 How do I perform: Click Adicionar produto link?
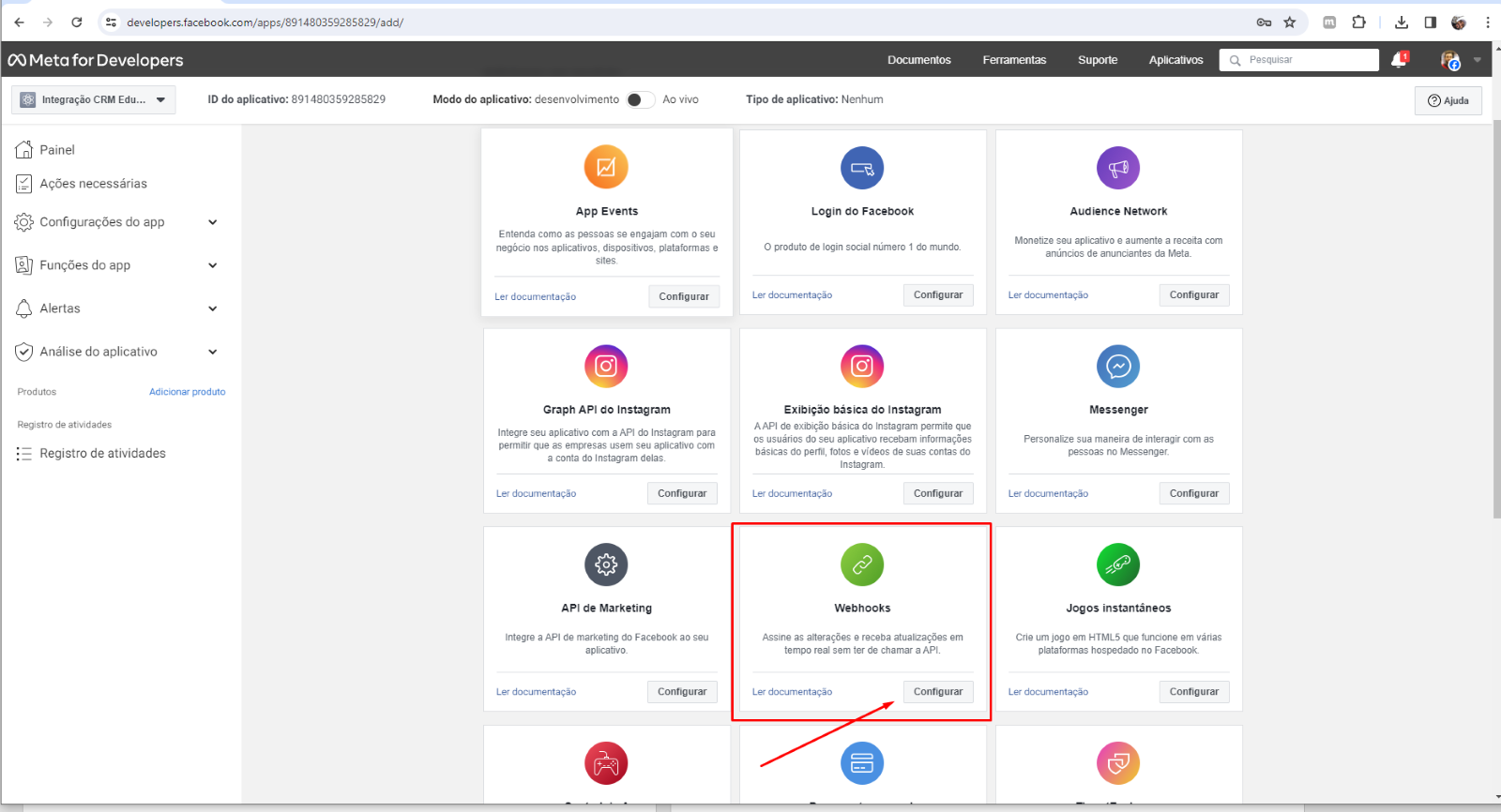click(x=188, y=392)
